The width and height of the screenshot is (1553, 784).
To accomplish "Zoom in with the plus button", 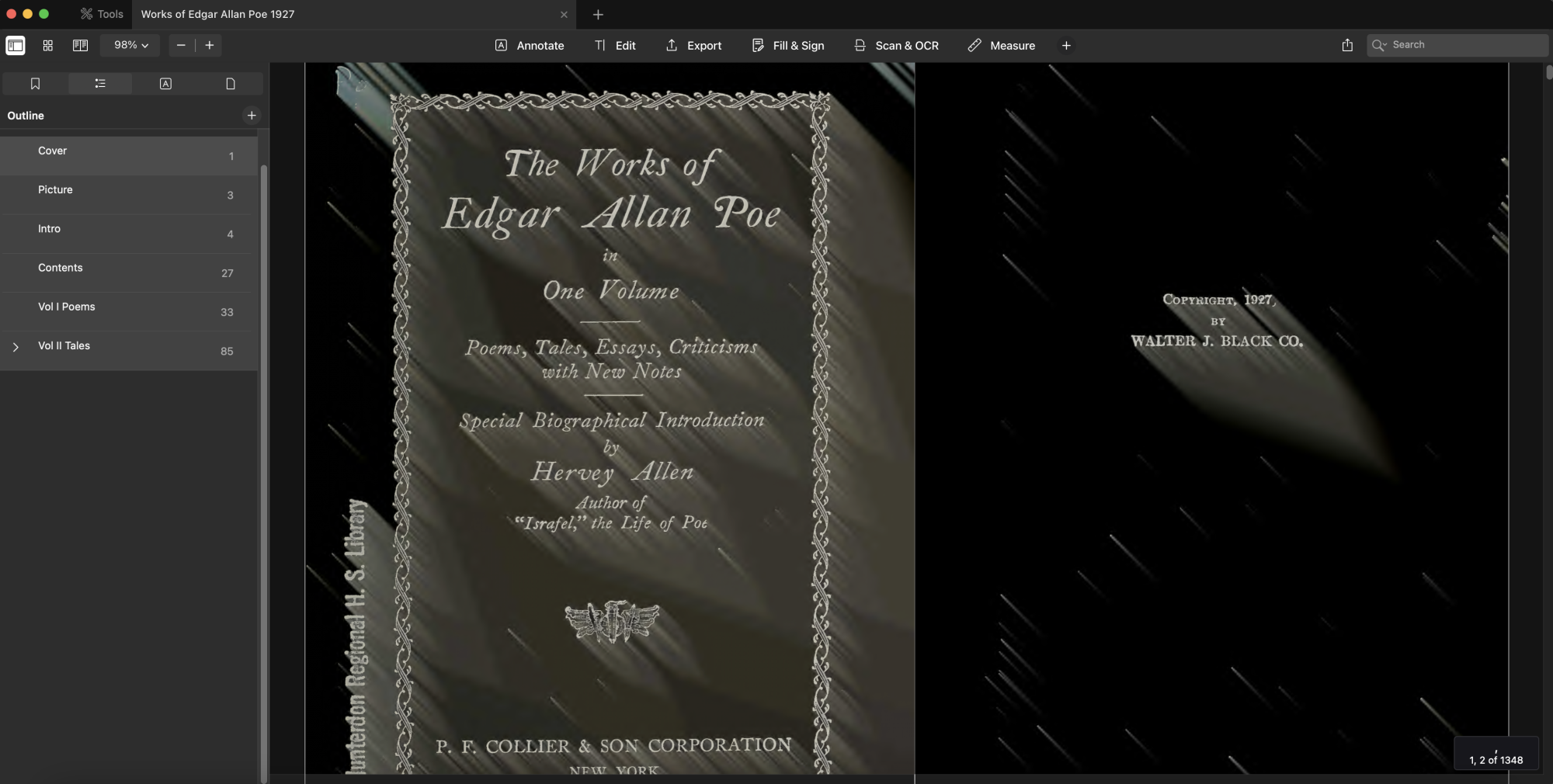I will coord(210,45).
